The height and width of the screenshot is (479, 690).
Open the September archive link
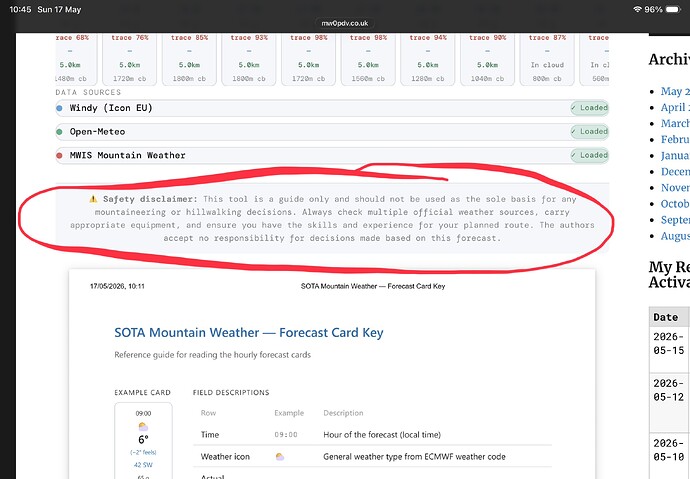coord(675,220)
